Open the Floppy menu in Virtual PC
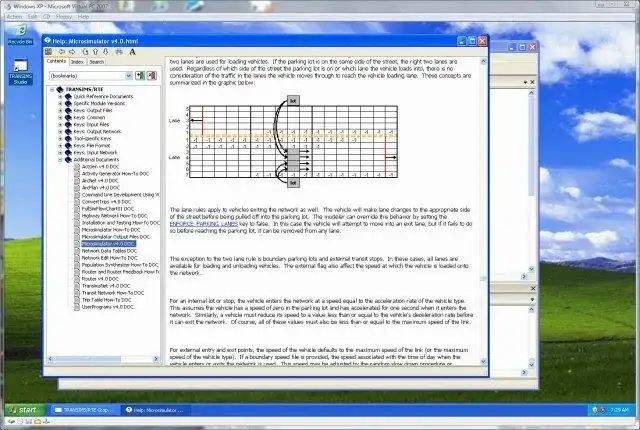640x430 pixels. pyautogui.click(x=64, y=17)
